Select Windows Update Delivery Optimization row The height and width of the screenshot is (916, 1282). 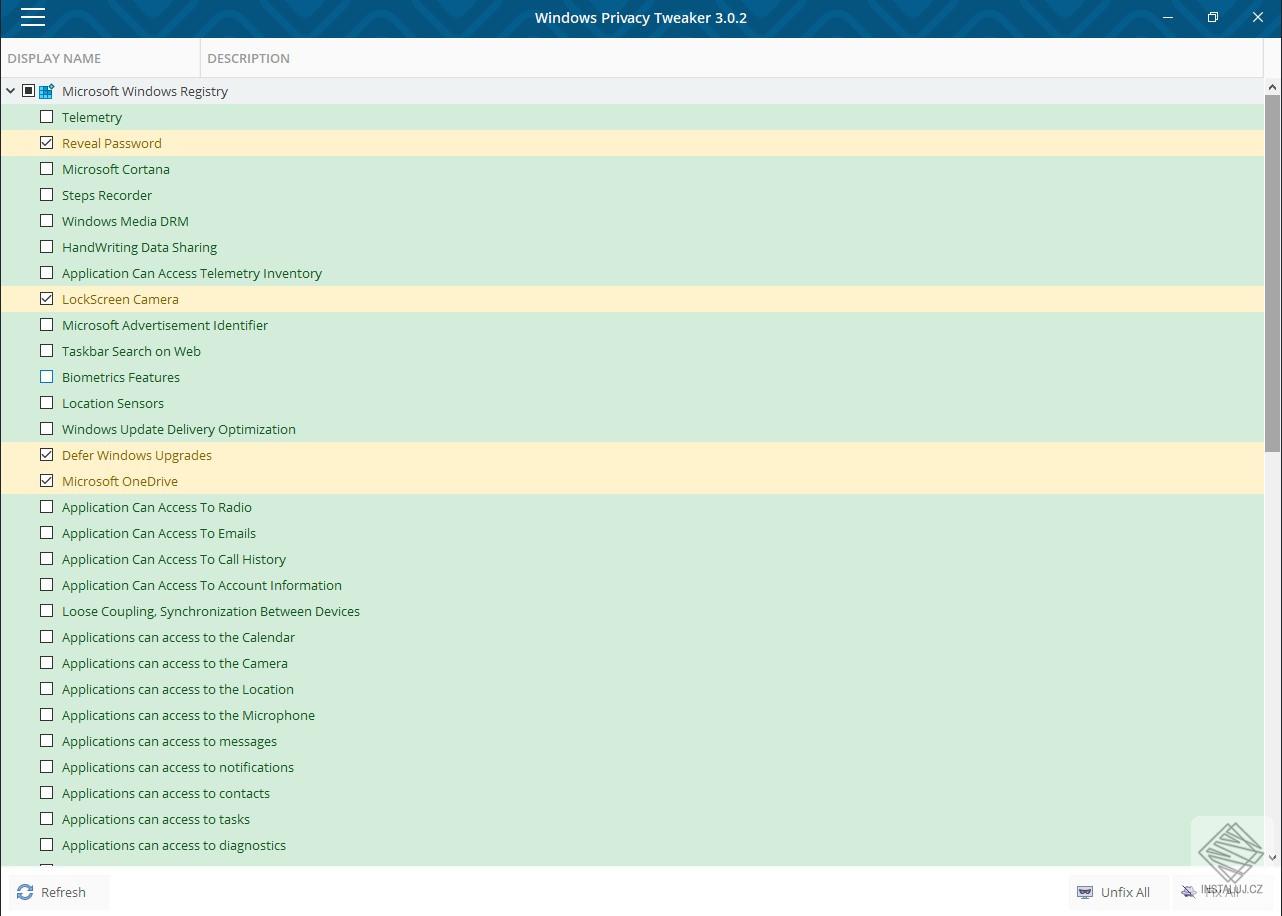click(632, 429)
